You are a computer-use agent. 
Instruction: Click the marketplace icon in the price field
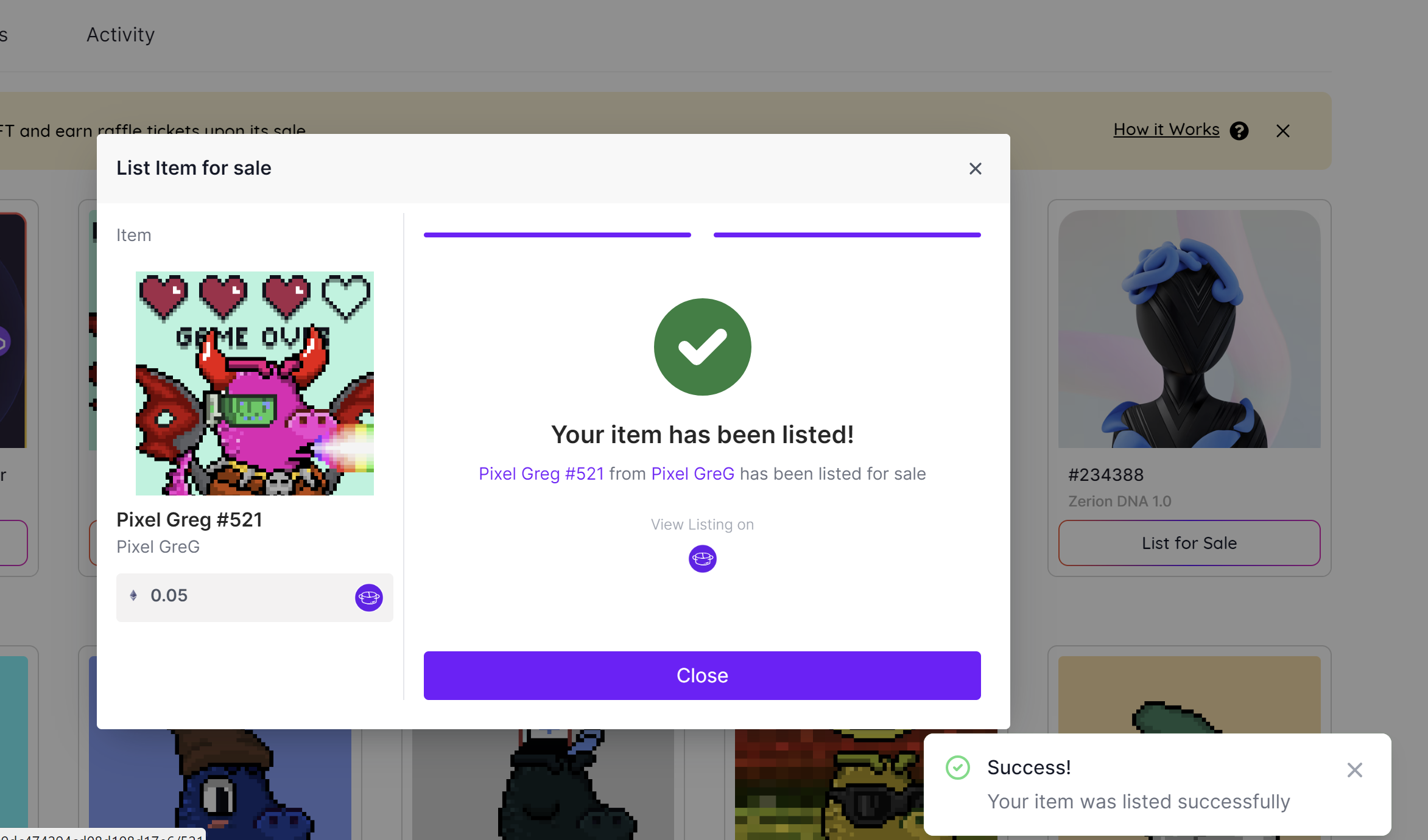pyautogui.click(x=368, y=597)
